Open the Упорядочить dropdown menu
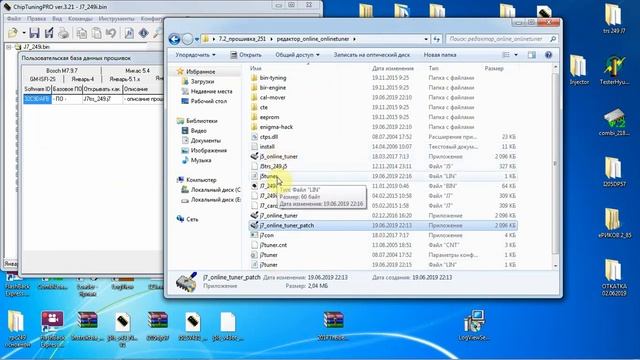The image size is (640, 360). tap(196, 55)
